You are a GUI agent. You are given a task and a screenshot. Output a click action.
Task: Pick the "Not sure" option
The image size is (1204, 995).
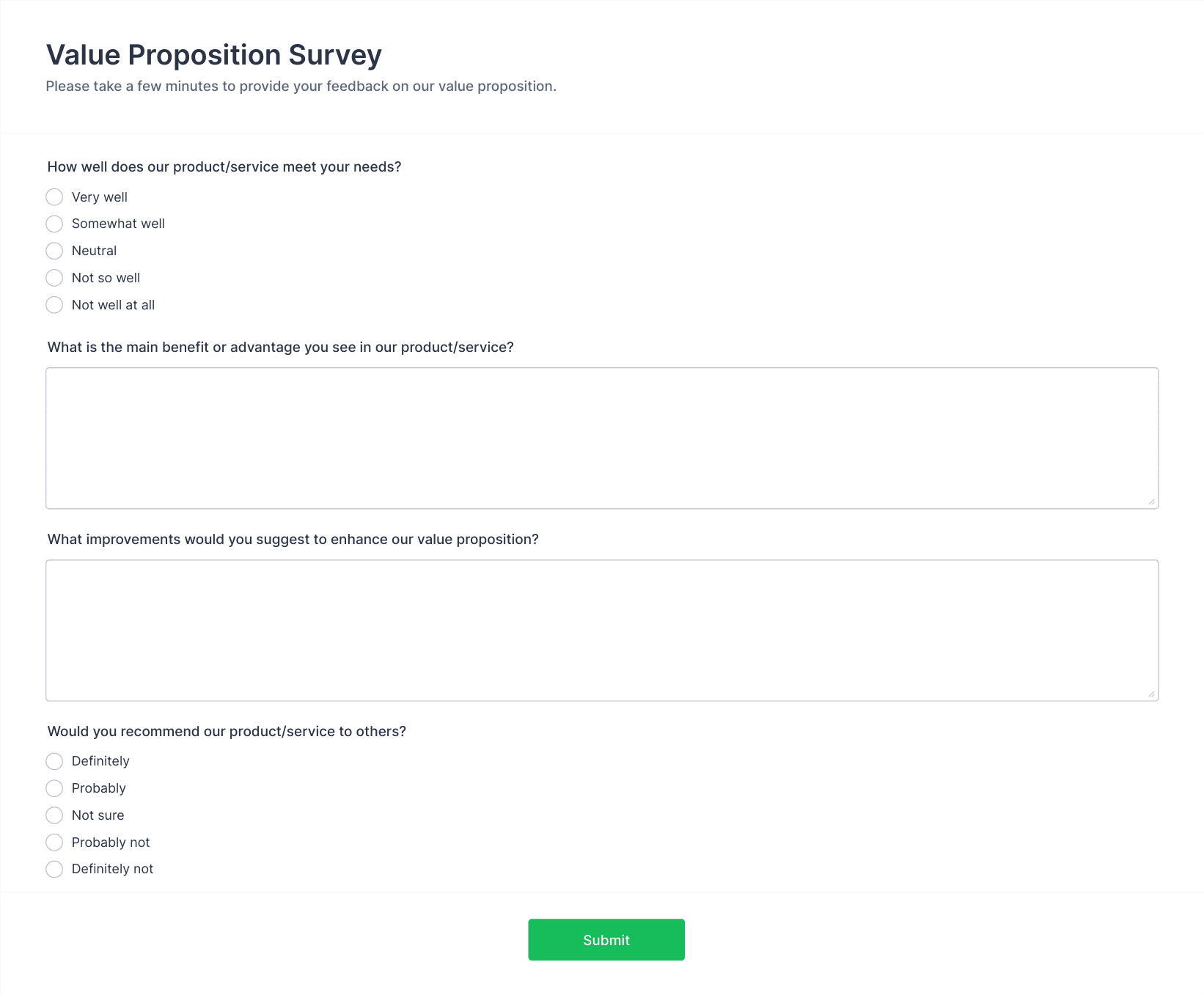pyautogui.click(x=54, y=815)
